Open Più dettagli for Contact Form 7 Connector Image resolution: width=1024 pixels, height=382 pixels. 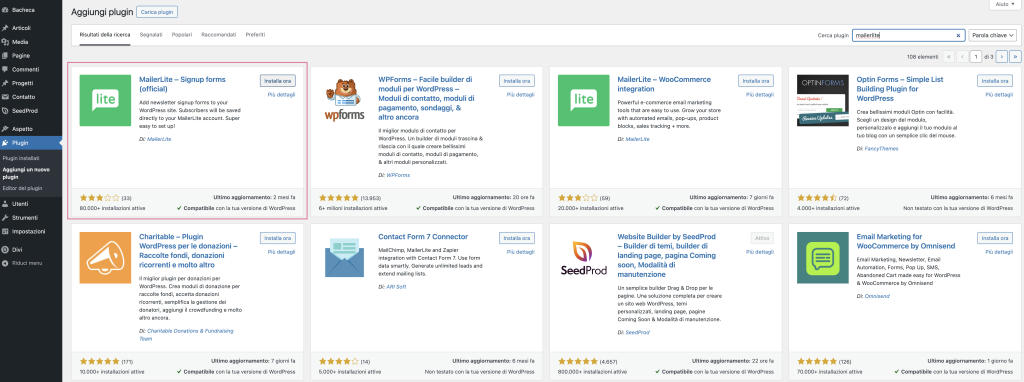point(520,252)
